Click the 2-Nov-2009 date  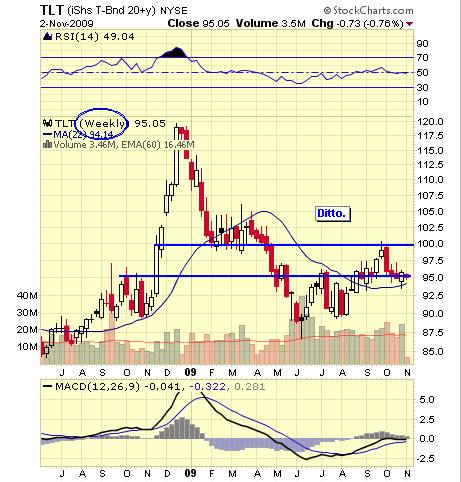click(x=67, y=24)
